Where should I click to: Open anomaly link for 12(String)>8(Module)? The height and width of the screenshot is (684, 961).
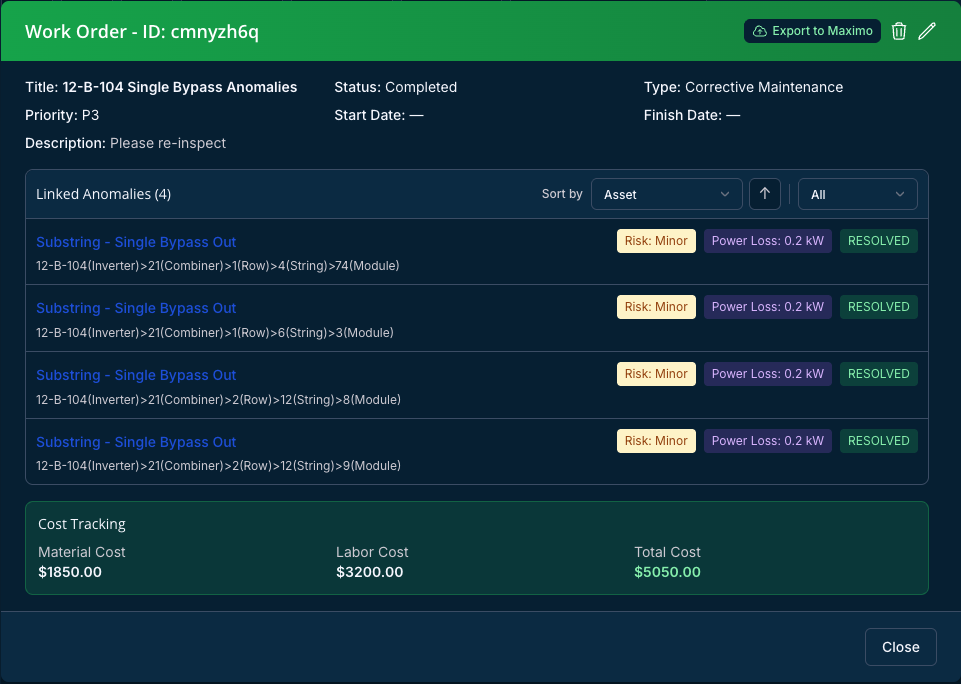tap(136, 375)
